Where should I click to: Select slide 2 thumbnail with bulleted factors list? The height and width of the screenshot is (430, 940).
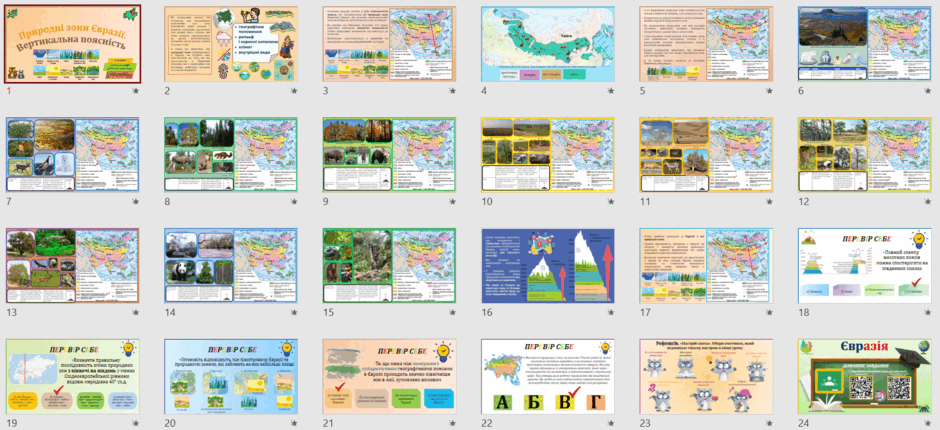(231, 44)
